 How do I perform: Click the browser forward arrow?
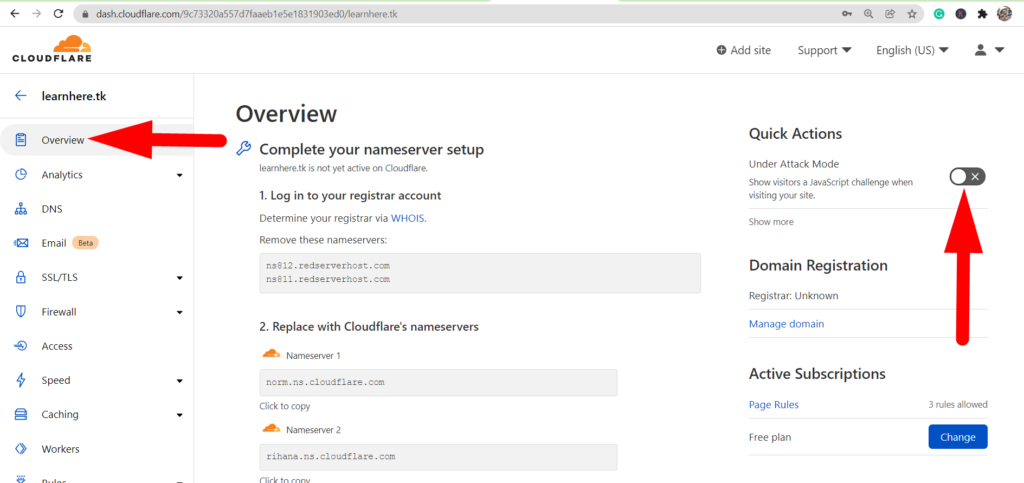click(37, 14)
